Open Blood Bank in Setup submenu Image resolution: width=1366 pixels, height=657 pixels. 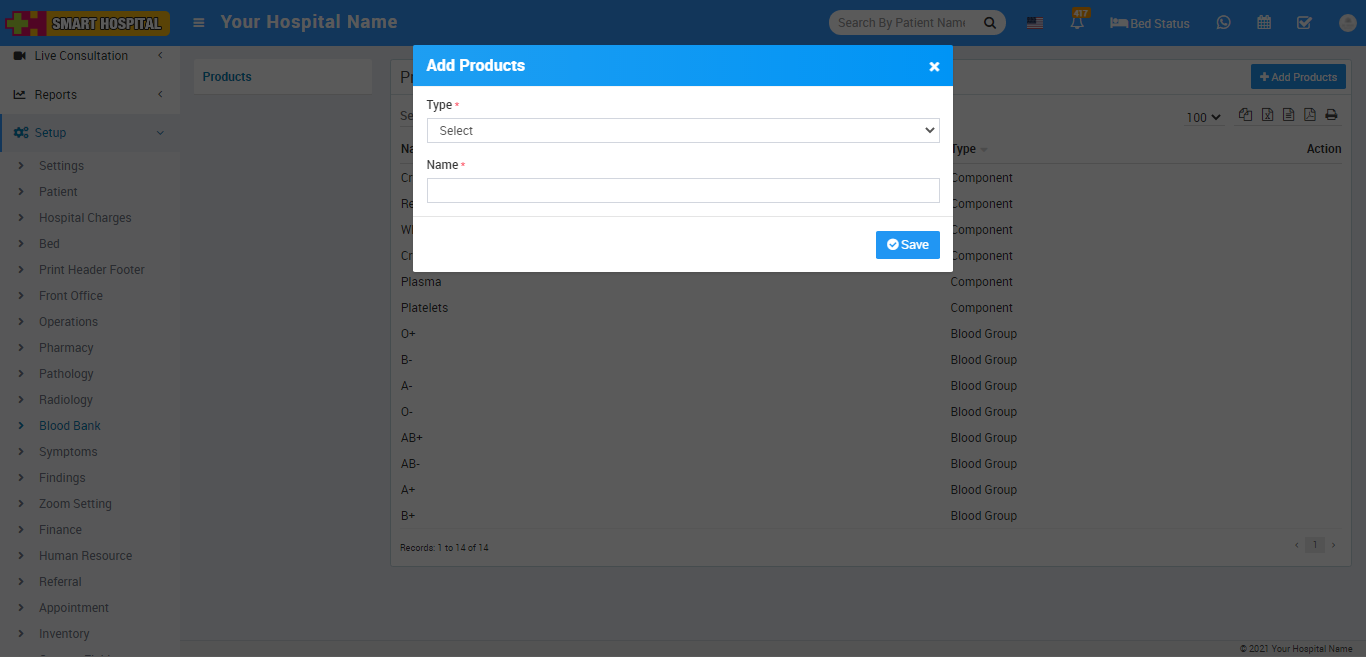[70, 426]
